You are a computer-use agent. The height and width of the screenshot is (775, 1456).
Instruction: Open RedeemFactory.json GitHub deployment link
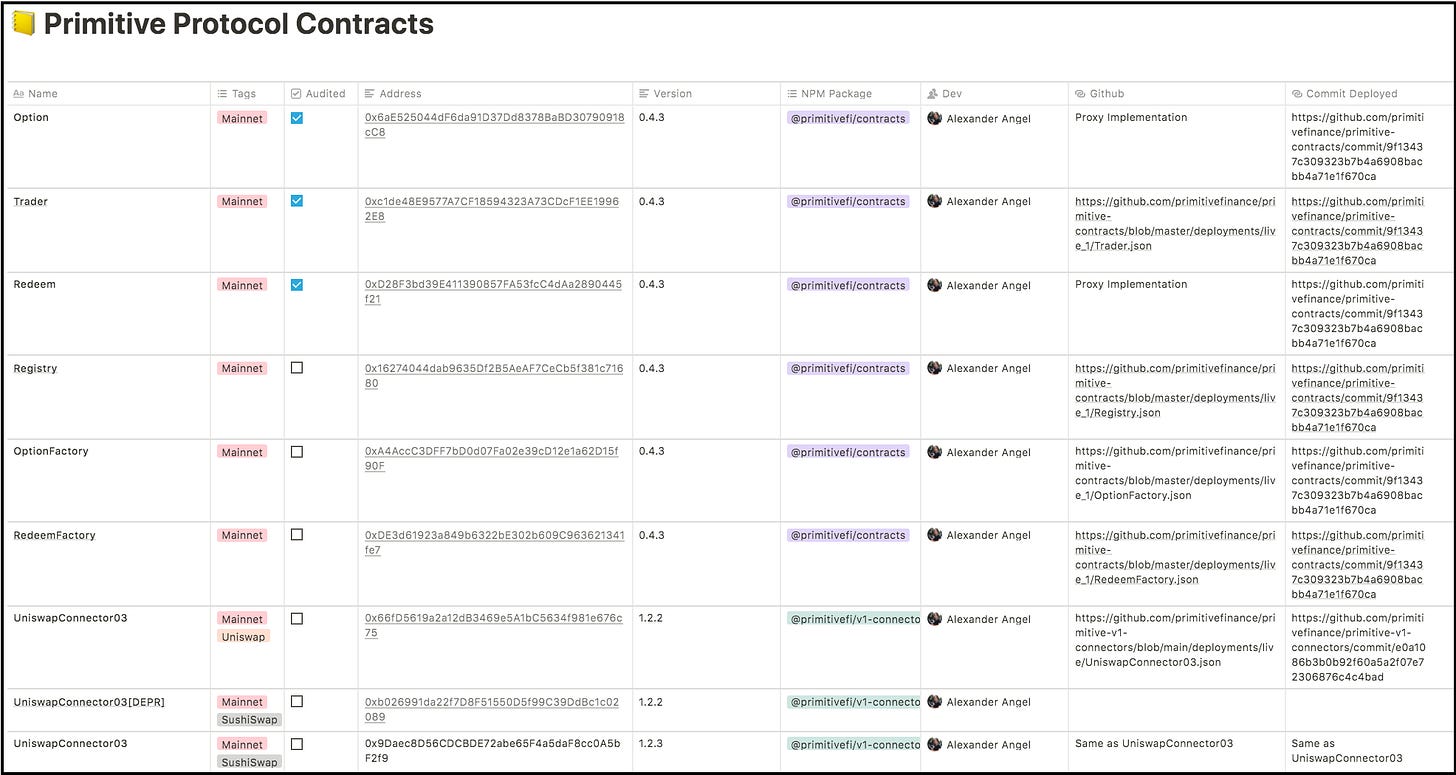pyautogui.click(x=1176, y=557)
